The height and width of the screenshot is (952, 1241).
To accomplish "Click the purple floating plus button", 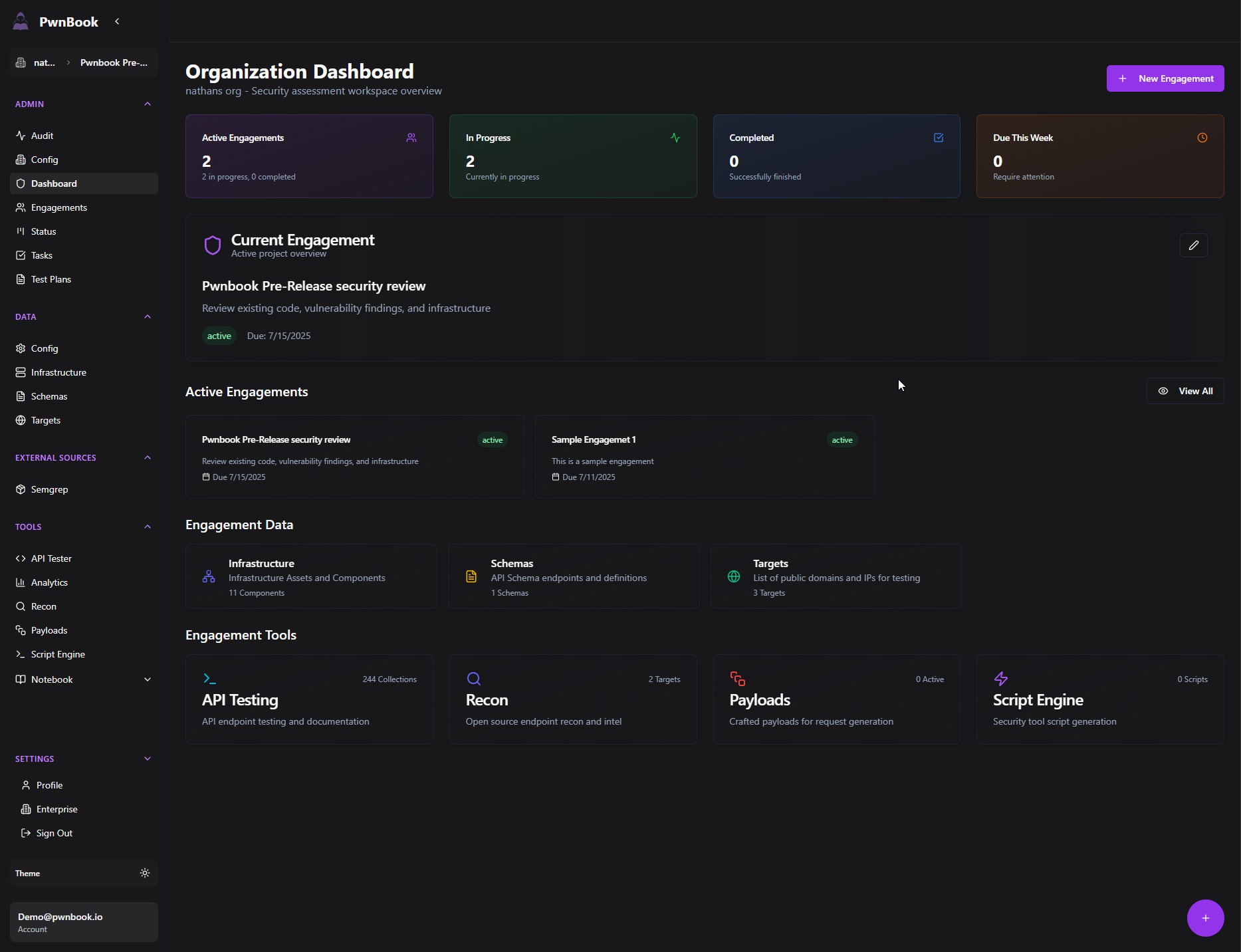I will pyautogui.click(x=1204, y=917).
